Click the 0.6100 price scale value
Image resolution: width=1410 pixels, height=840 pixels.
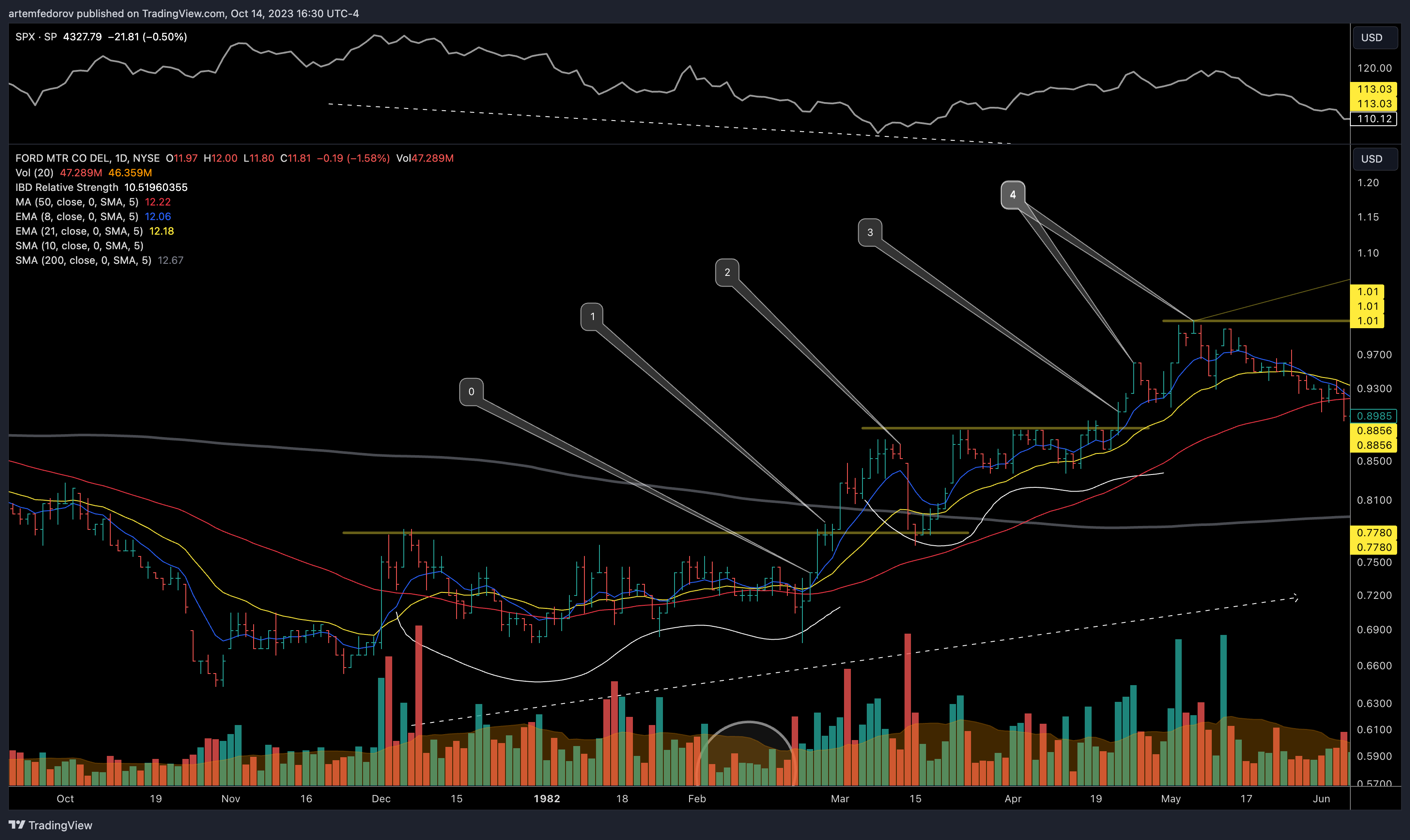(1374, 730)
